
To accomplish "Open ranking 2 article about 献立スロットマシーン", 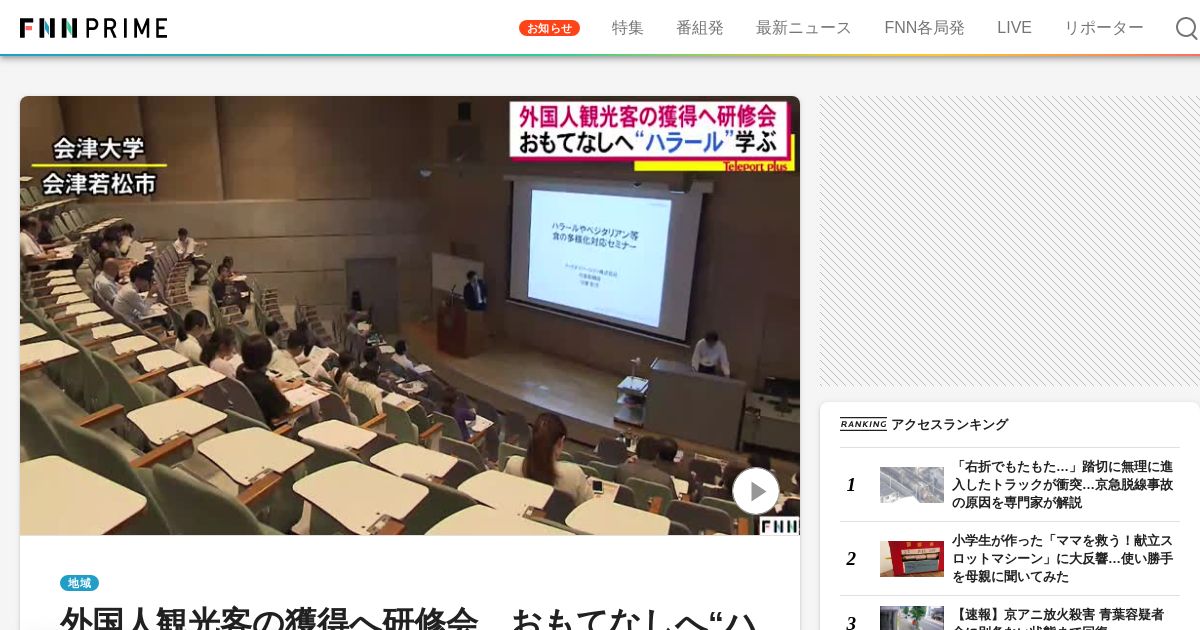I will [1063, 559].
